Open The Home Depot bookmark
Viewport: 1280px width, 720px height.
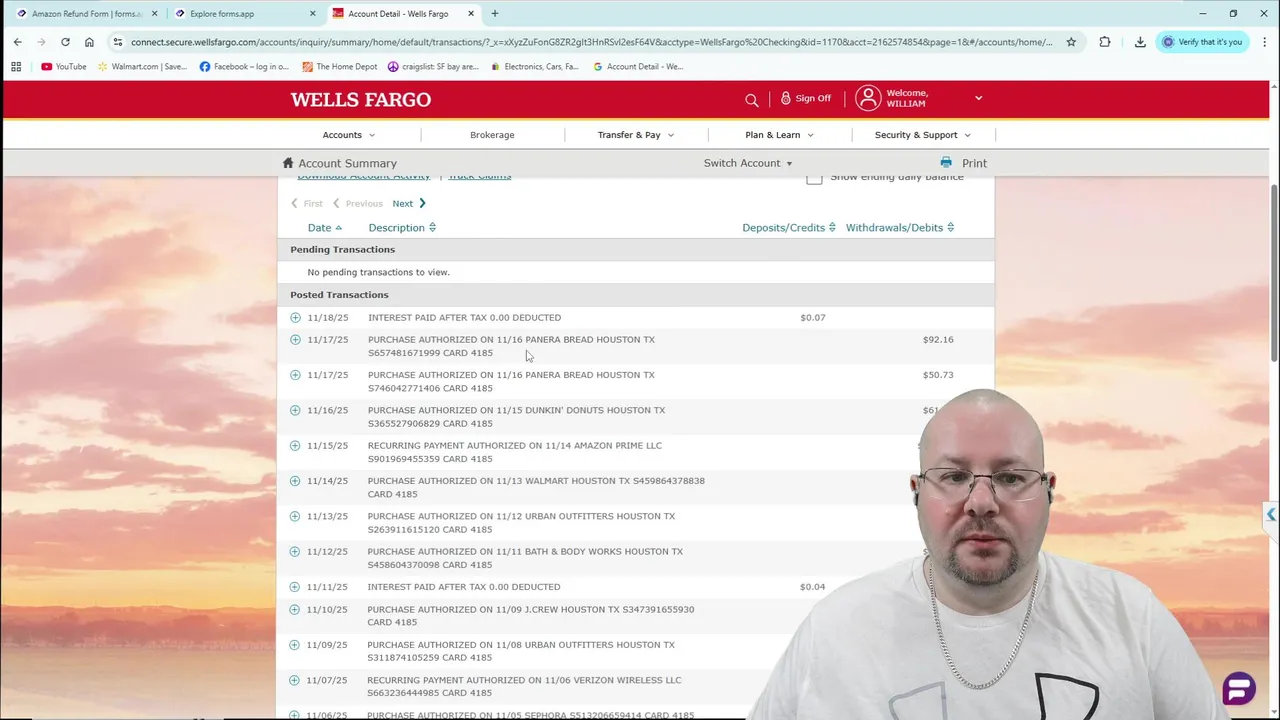339,66
